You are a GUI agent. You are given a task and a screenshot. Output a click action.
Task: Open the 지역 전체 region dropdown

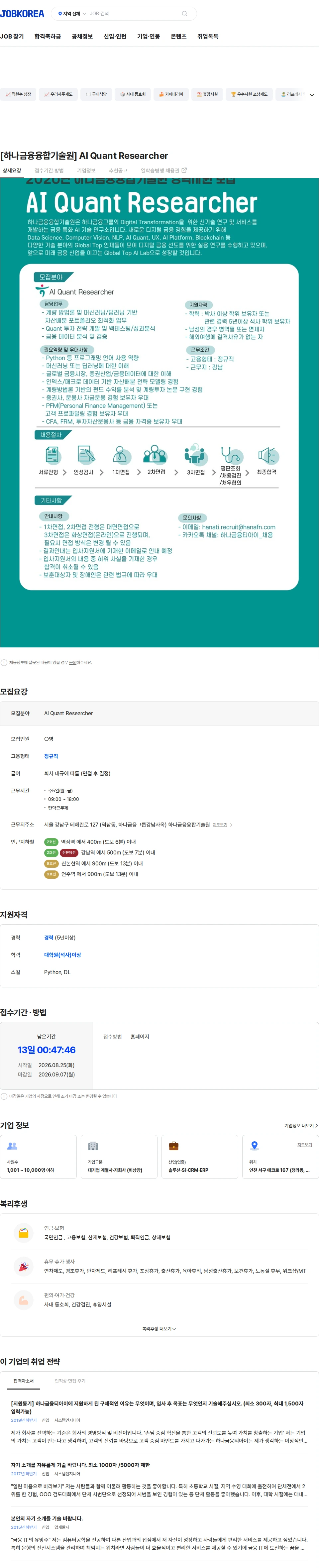pos(72,13)
